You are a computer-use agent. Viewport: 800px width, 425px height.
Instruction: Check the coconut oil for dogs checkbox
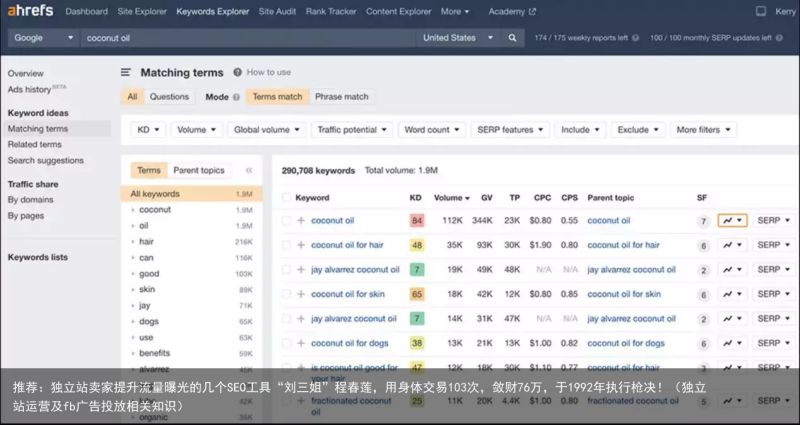pos(286,343)
